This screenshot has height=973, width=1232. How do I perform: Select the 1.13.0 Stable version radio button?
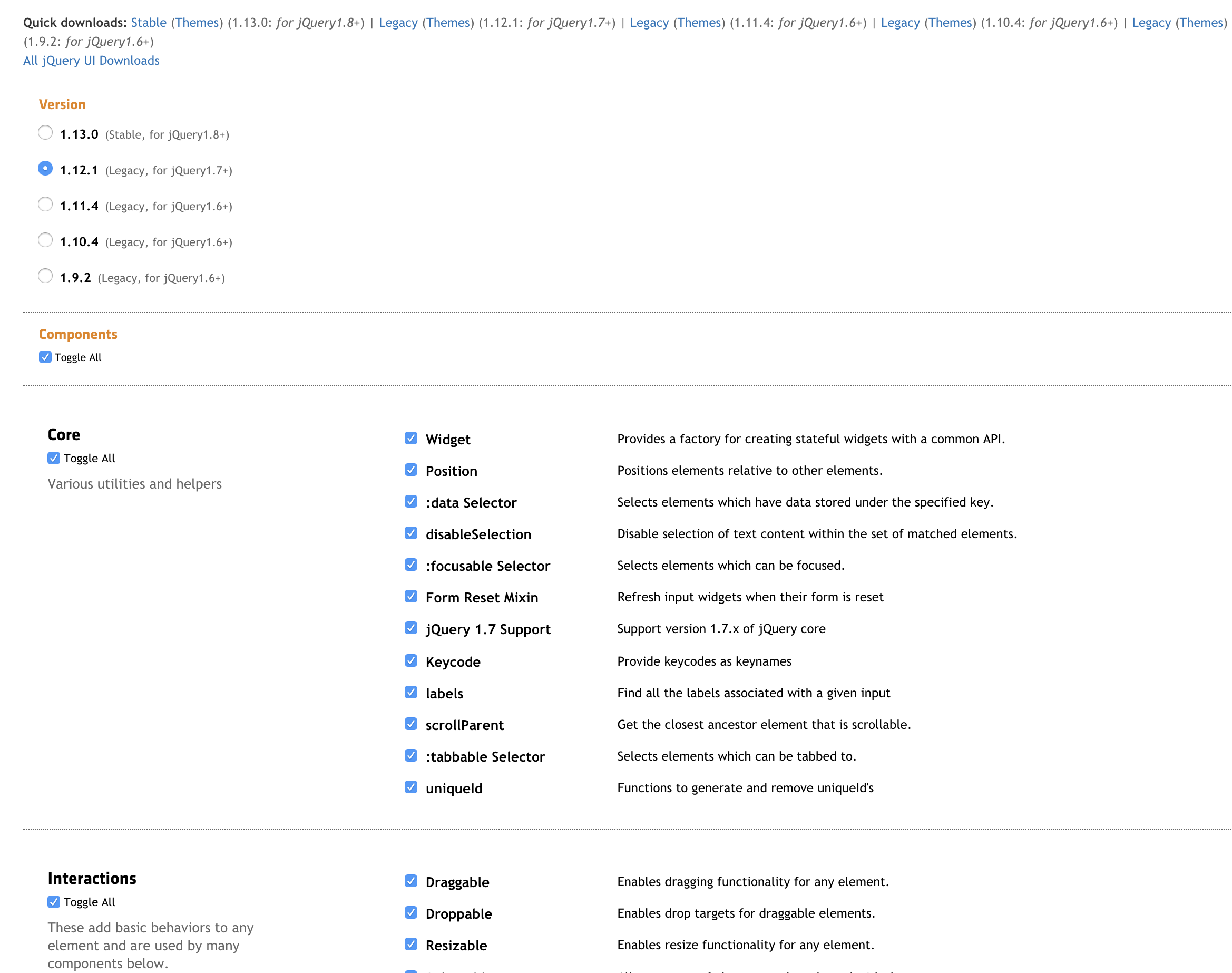click(x=45, y=133)
